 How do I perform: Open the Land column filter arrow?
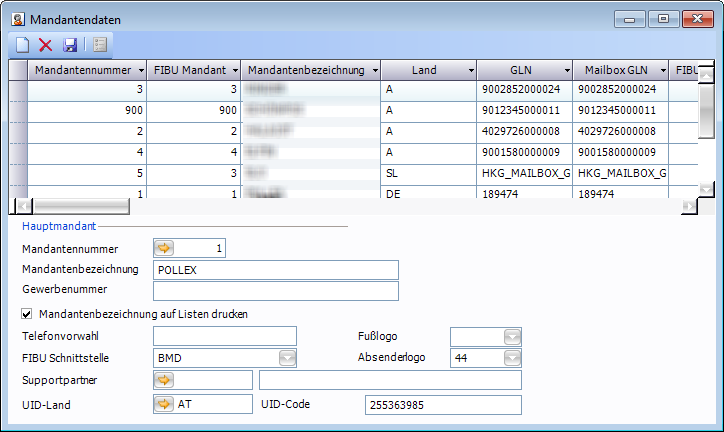click(469, 71)
